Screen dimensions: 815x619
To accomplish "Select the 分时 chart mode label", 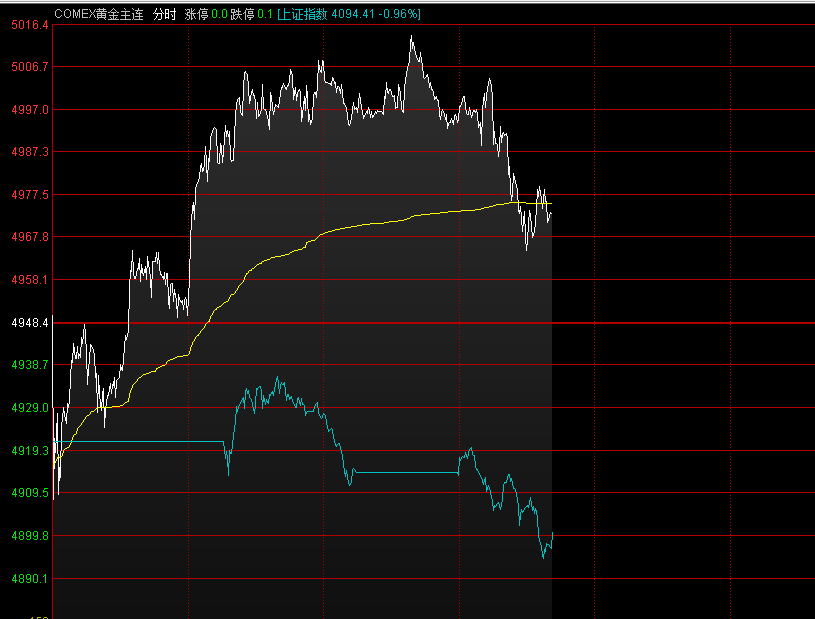I will coord(165,14).
